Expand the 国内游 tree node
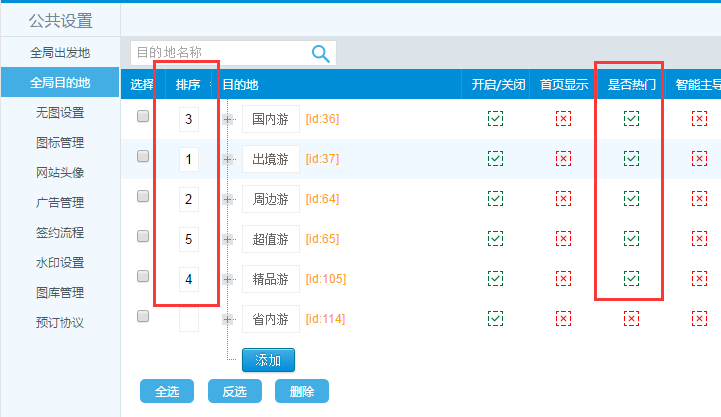This screenshot has height=417, width=721. [x=229, y=120]
